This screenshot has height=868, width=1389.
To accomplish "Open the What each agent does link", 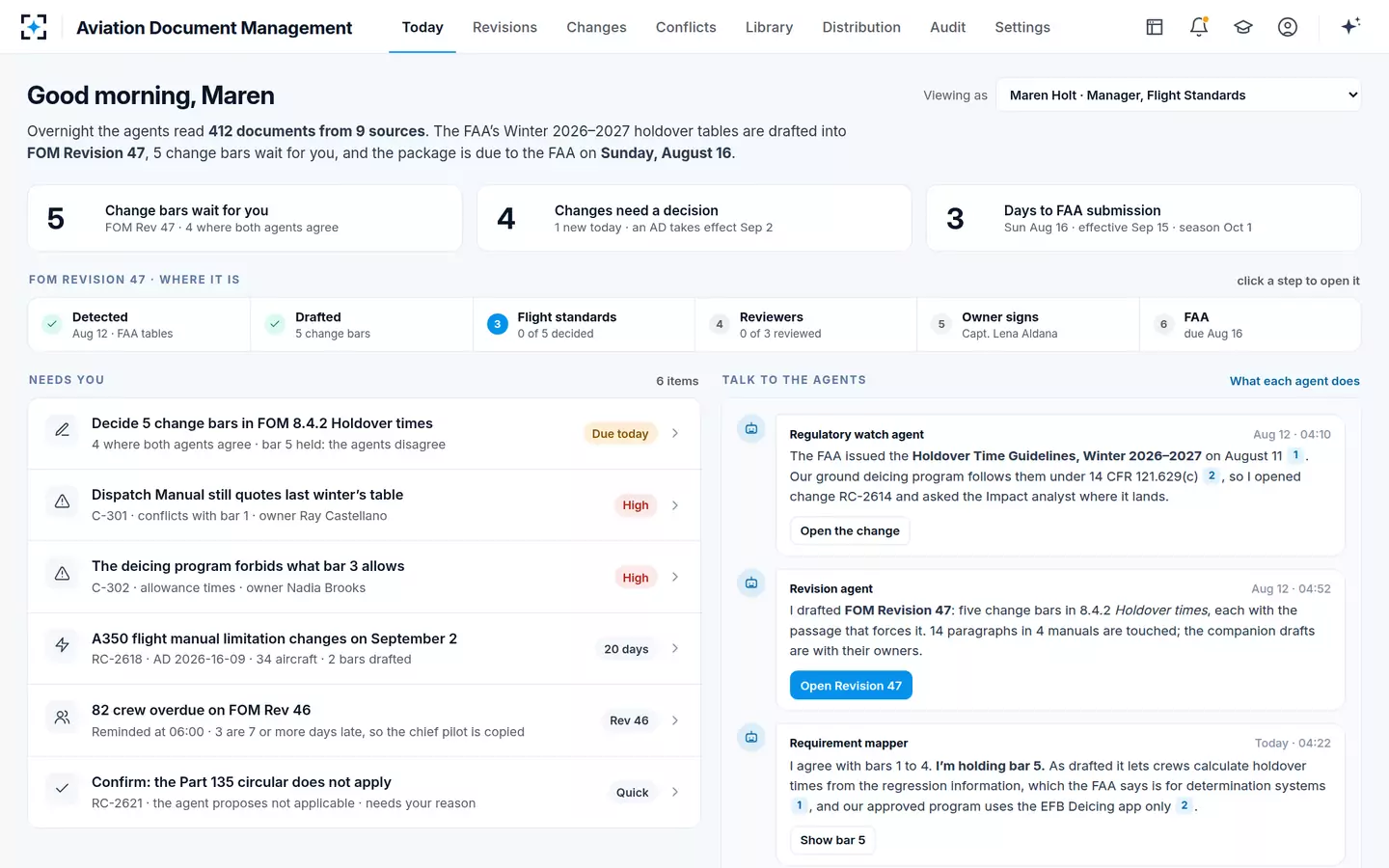I will pyautogui.click(x=1294, y=381).
